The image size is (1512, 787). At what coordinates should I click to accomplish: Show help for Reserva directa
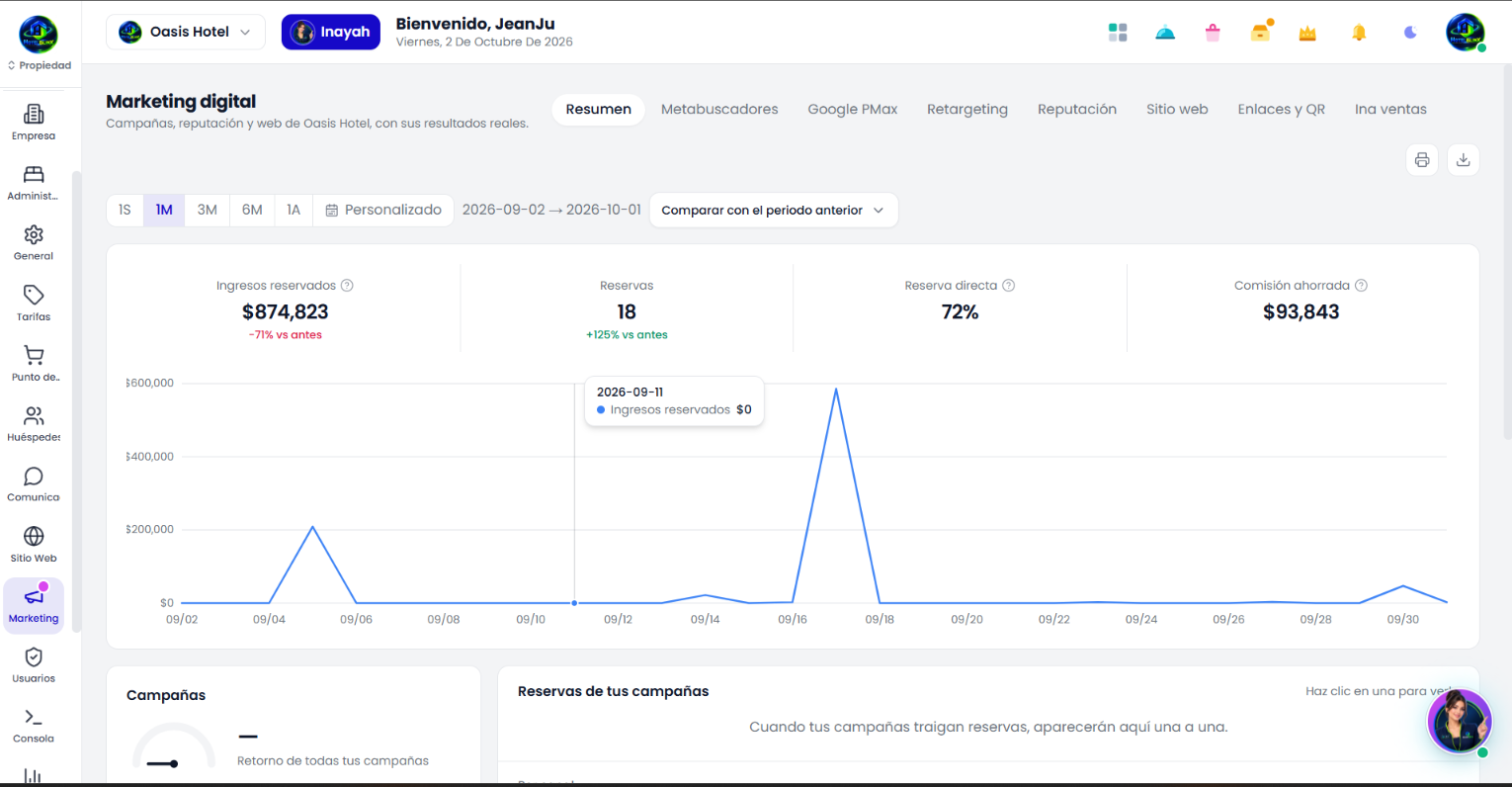coord(1008,286)
